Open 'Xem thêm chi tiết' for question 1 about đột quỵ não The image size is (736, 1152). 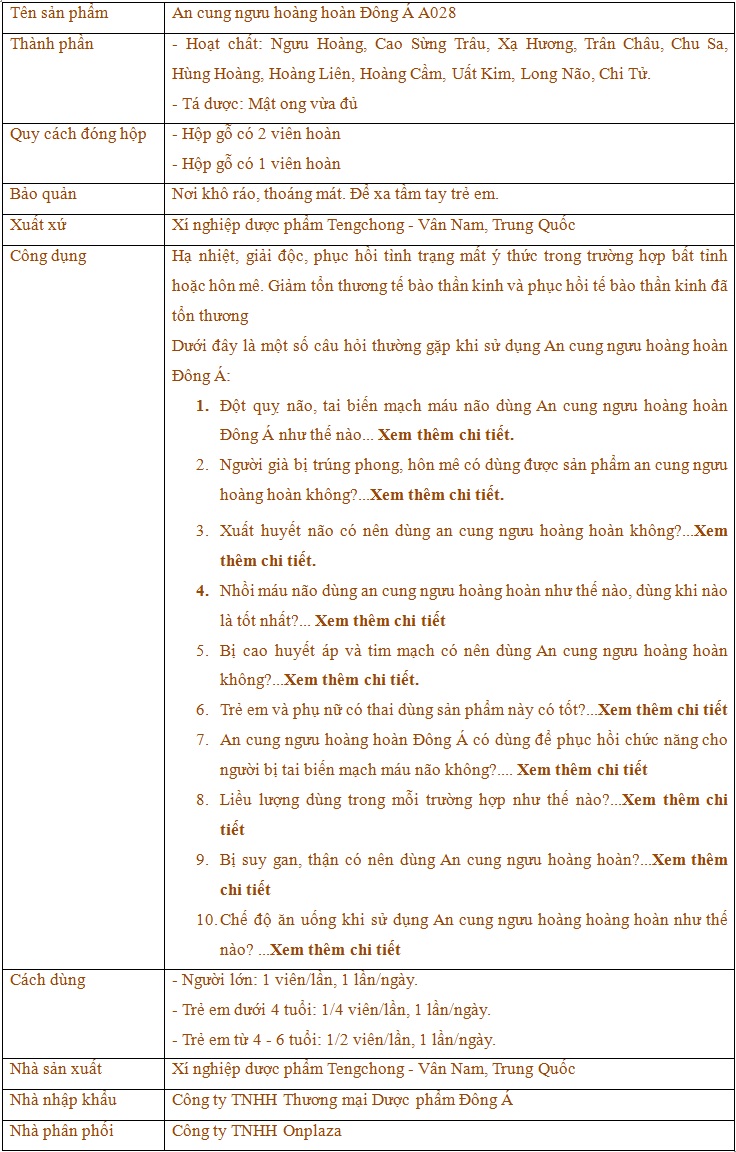coord(446,434)
